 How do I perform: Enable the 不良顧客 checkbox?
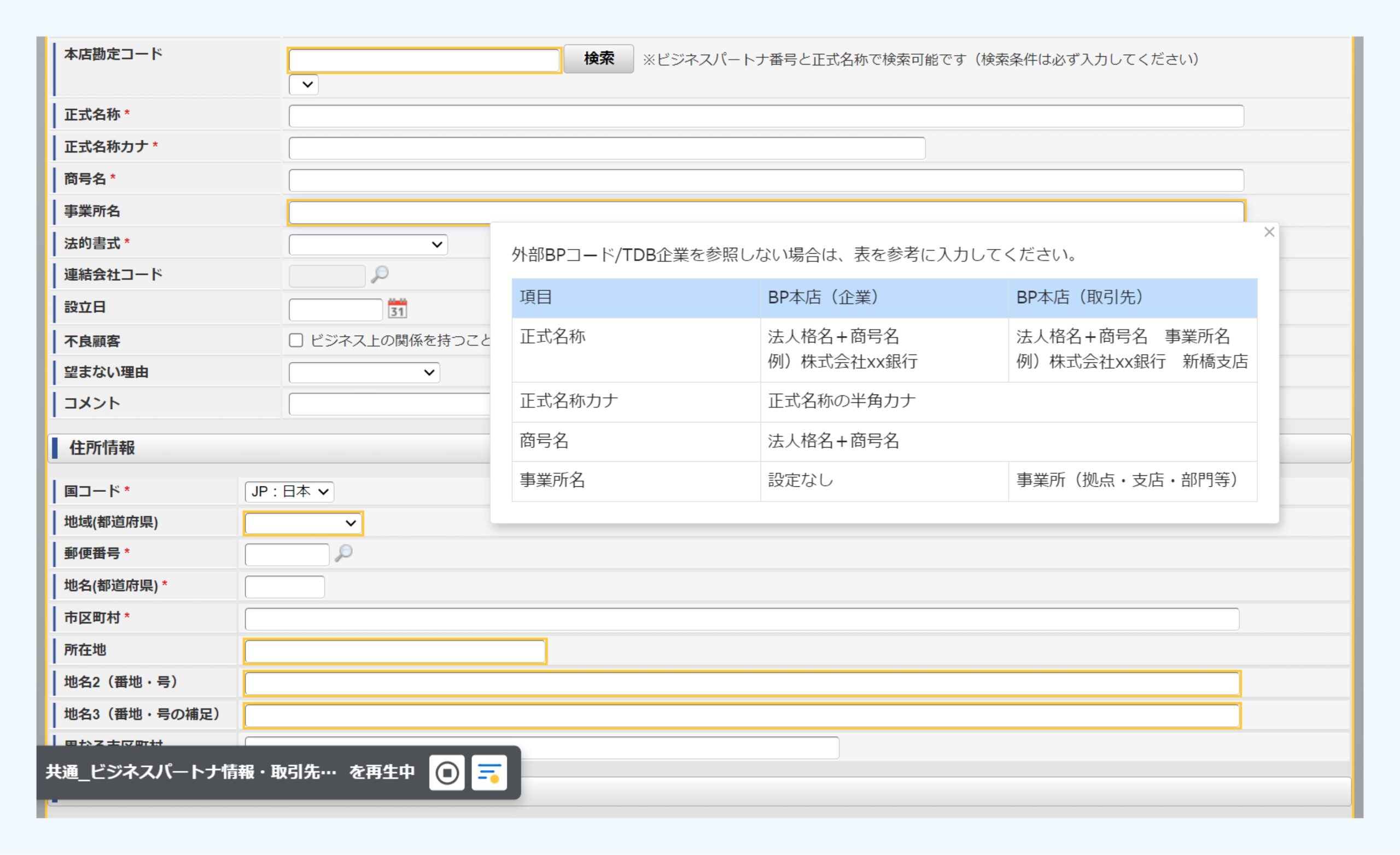[x=296, y=340]
